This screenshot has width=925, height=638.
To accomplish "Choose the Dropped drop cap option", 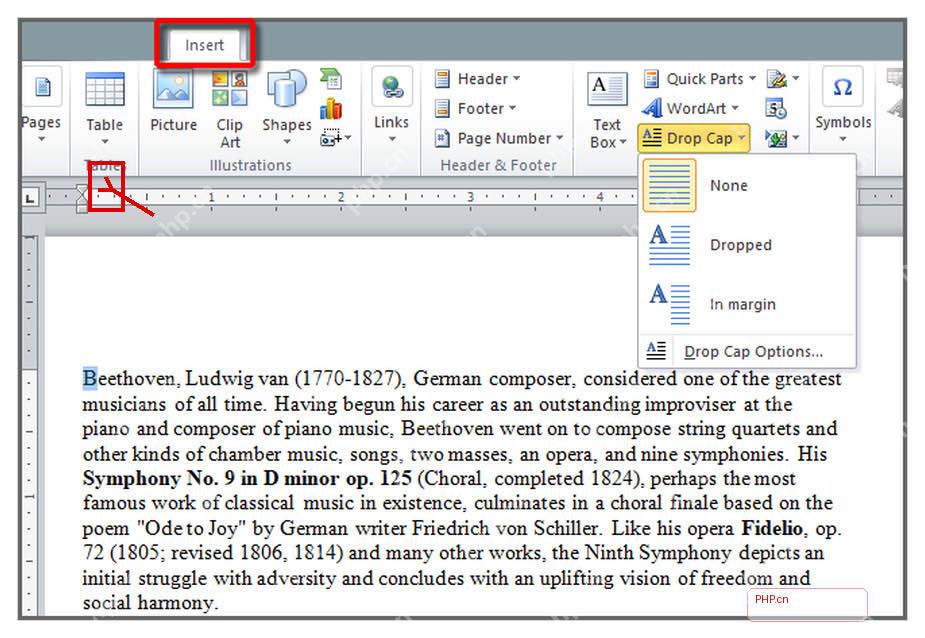I will click(747, 244).
